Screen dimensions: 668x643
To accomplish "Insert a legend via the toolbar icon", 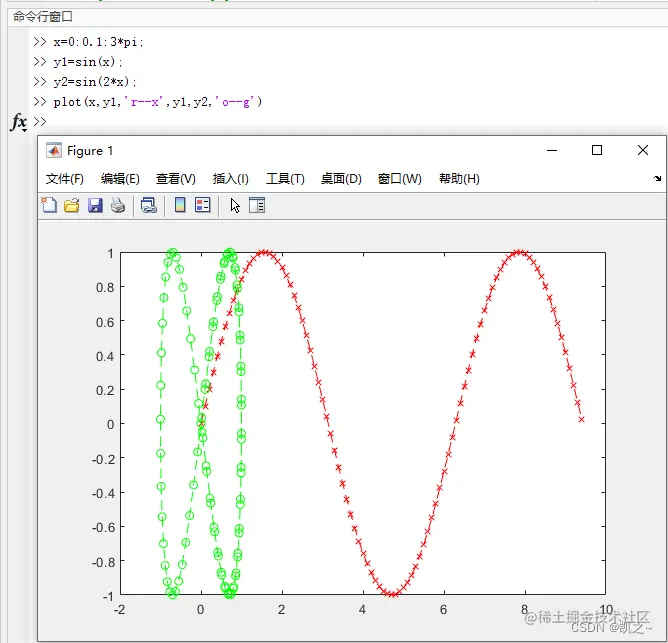I will click(x=203, y=205).
